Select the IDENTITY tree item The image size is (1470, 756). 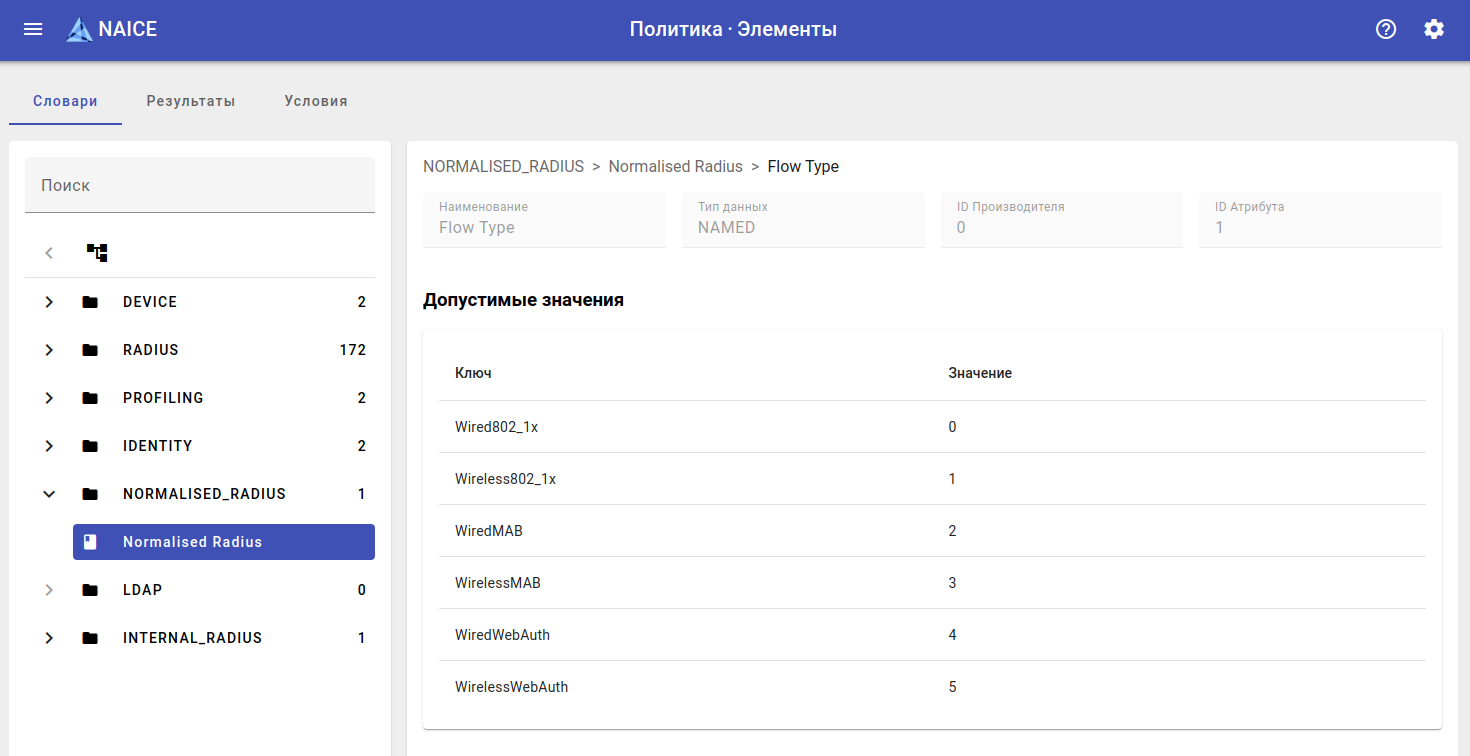click(x=158, y=446)
